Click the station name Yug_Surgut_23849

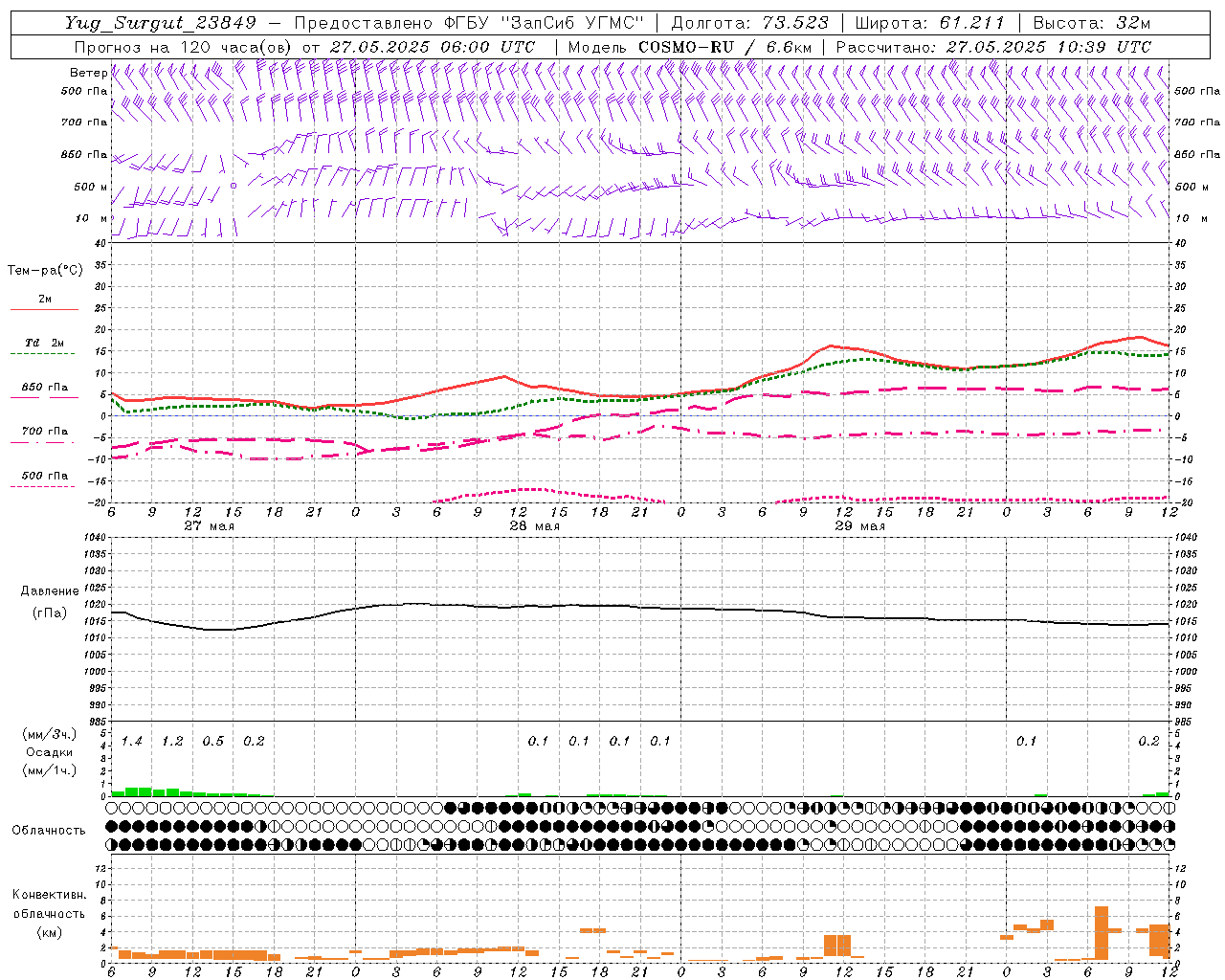click(x=161, y=23)
